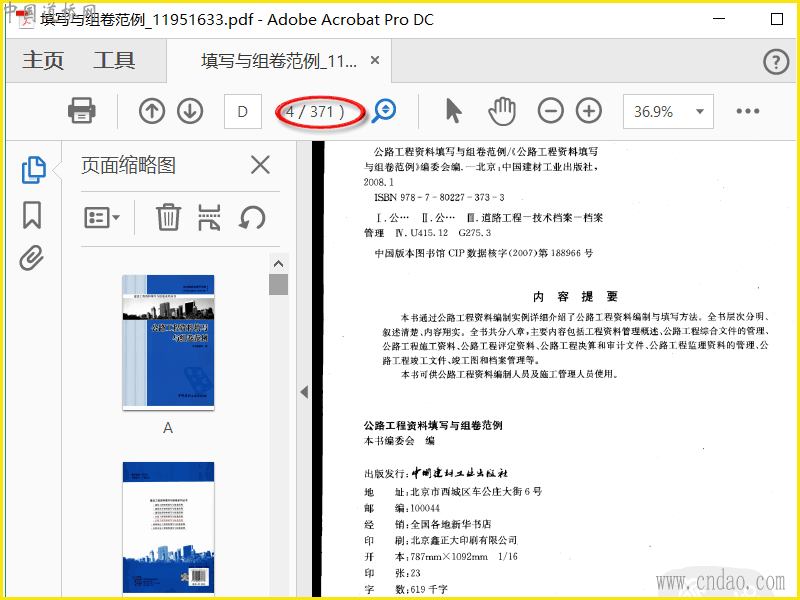Viewport: 800px width, 600px height.
Task: Select the 填写与组卷范例_11... document tab
Action: pyautogui.click(x=279, y=61)
